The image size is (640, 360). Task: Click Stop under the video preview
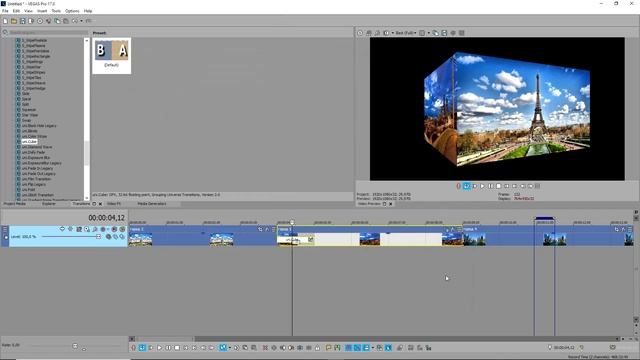(498, 186)
